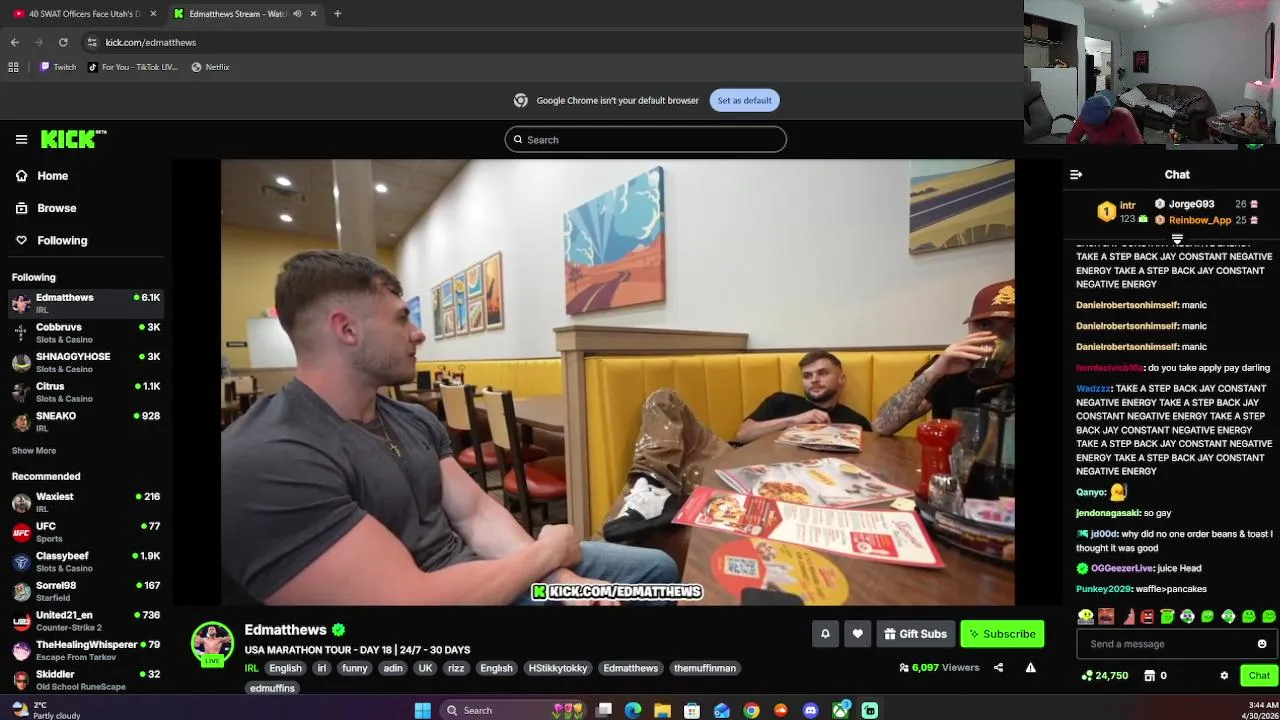Screen dimensions: 1280x720
Task: Focus the Kick search box
Action: 645,140
